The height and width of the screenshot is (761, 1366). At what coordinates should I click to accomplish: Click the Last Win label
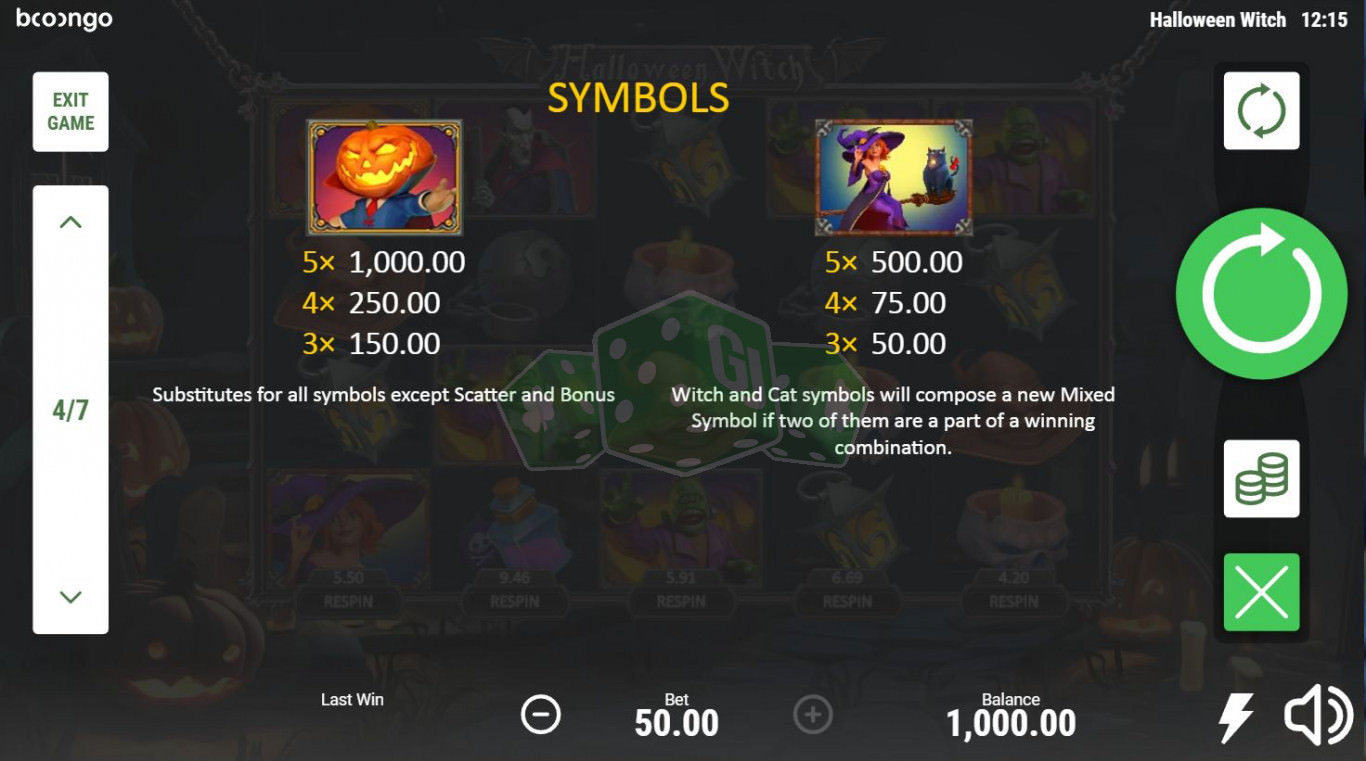tap(352, 700)
